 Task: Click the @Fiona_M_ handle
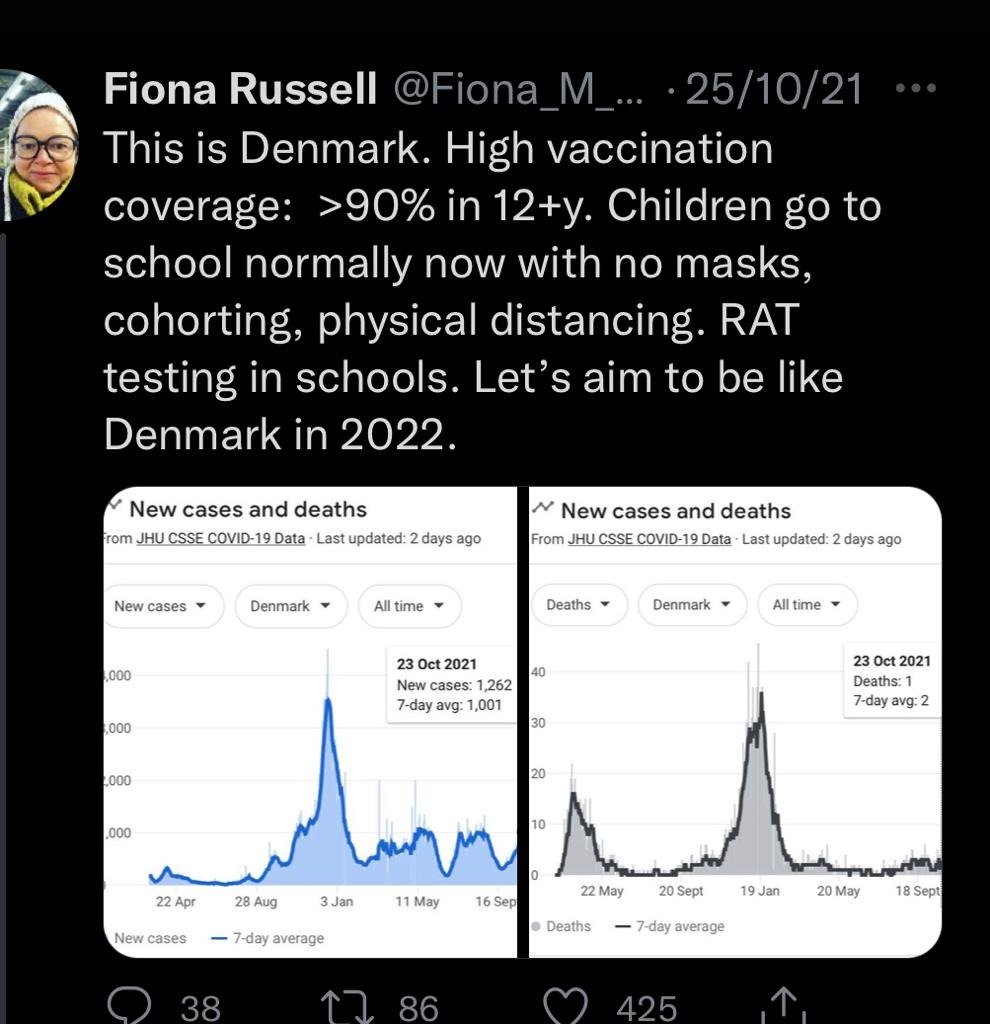click(518, 89)
